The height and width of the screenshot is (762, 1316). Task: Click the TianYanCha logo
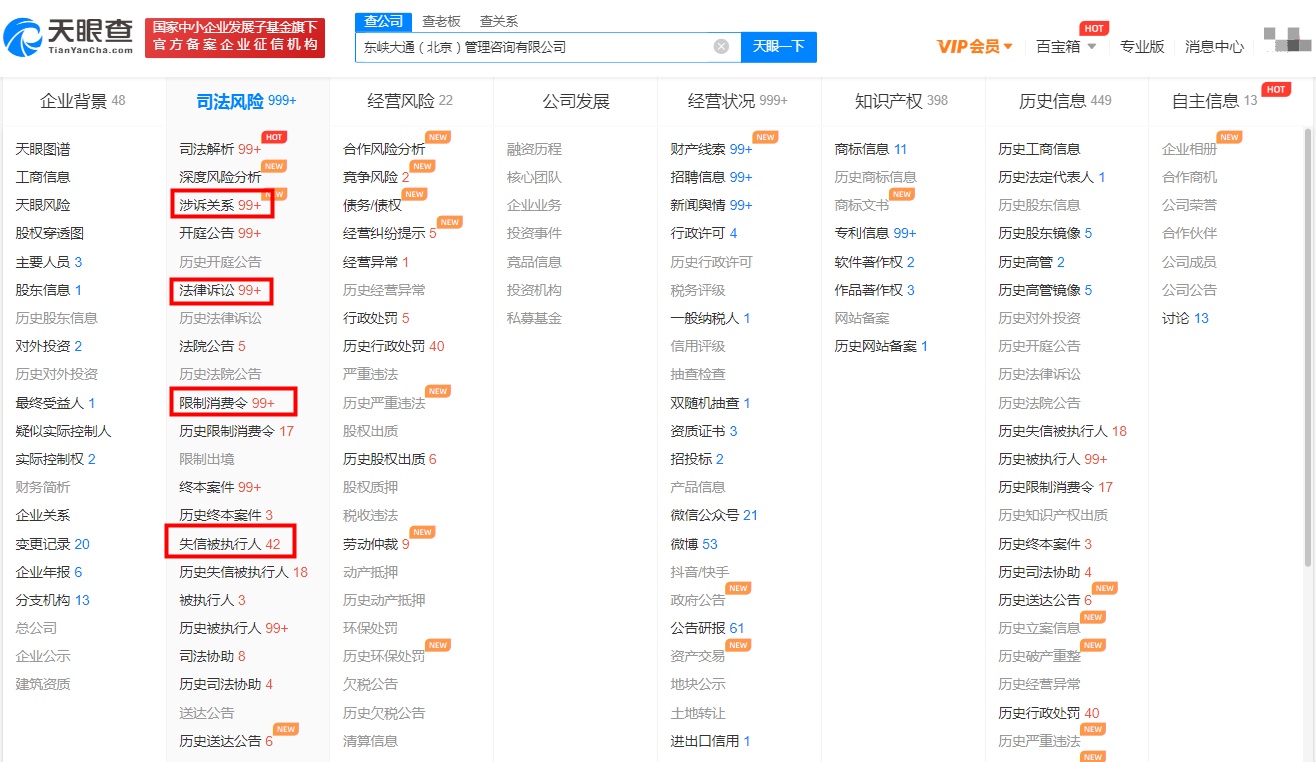click(68, 38)
